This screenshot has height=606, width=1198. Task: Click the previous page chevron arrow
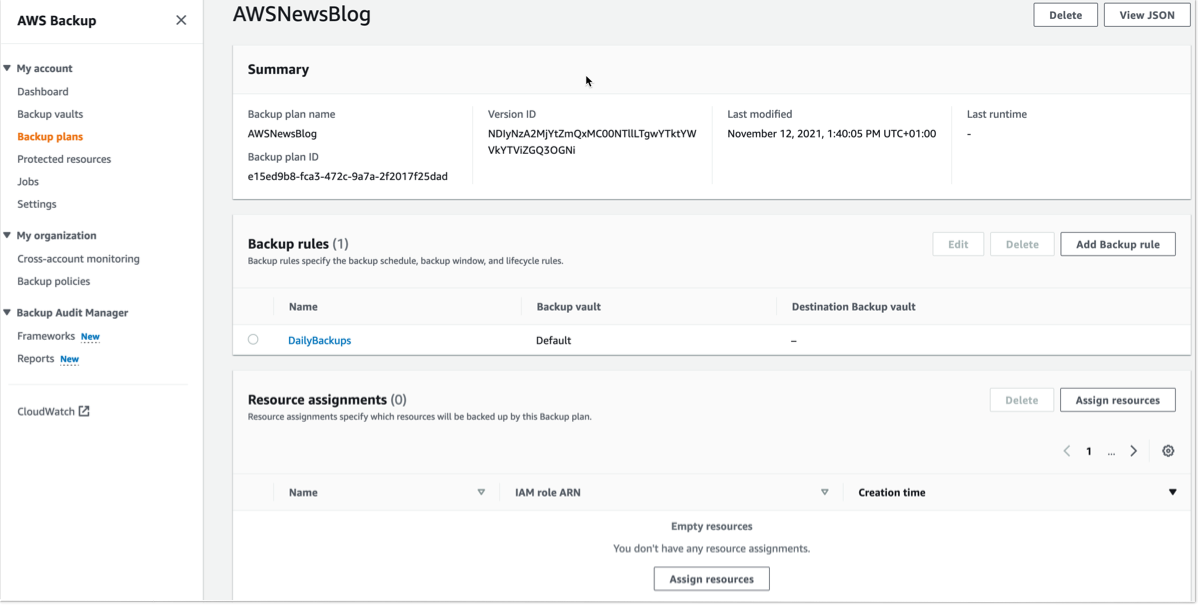(x=1066, y=450)
